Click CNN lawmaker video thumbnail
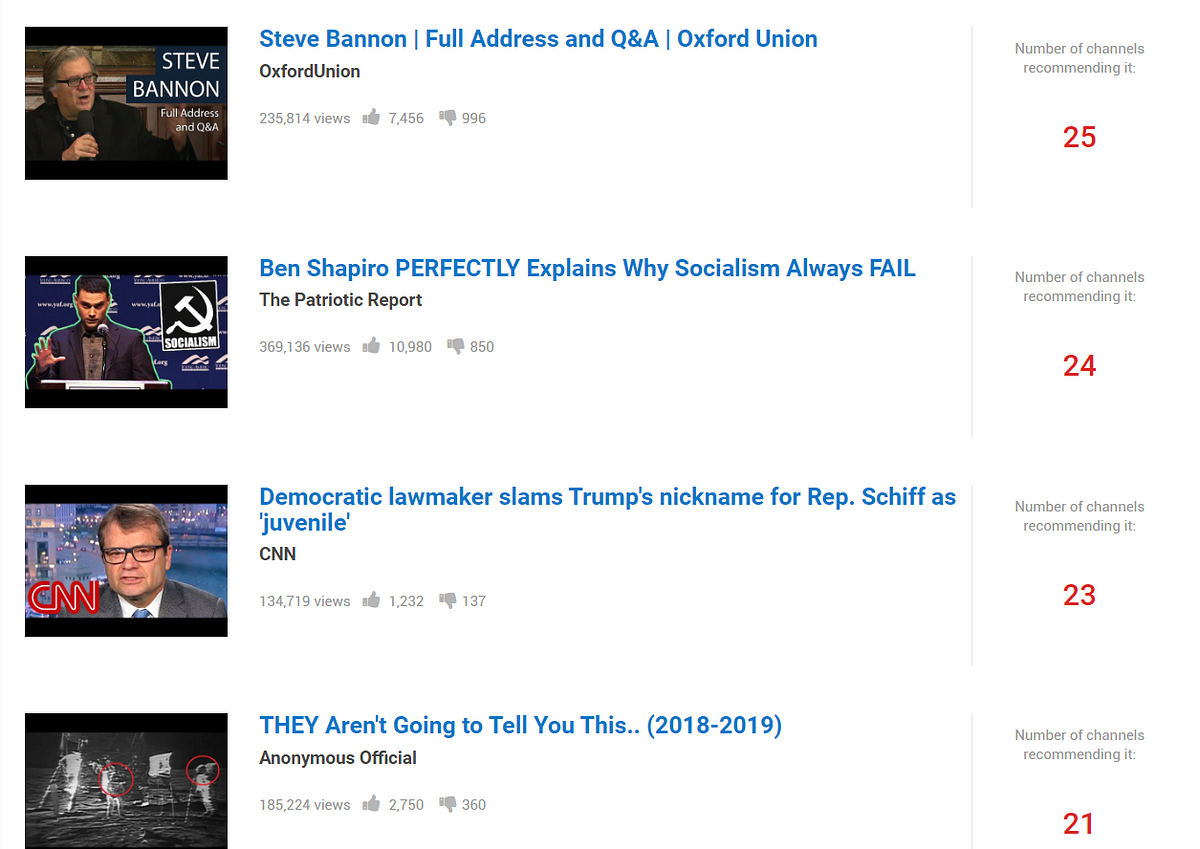 coord(126,561)
